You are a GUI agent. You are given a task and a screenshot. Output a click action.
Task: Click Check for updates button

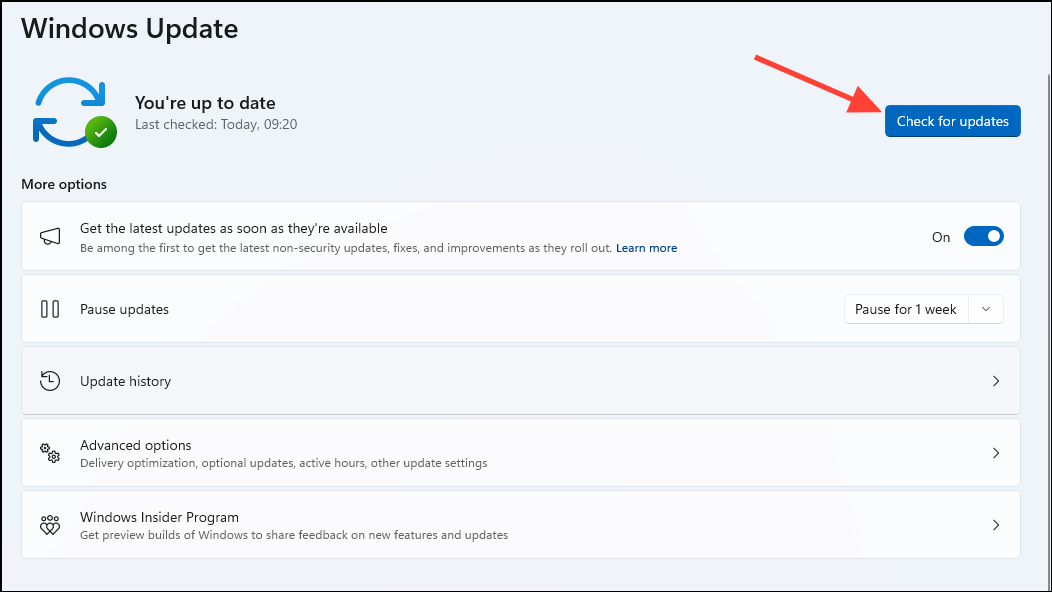[953, 121]
